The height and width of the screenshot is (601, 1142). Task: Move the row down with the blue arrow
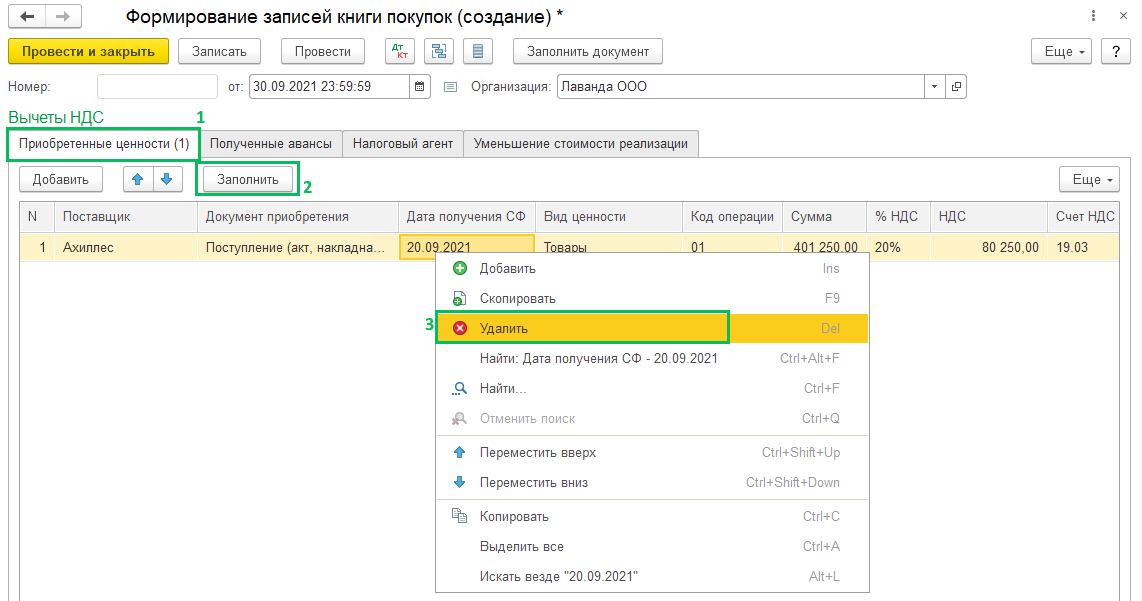tap(166, 179)
